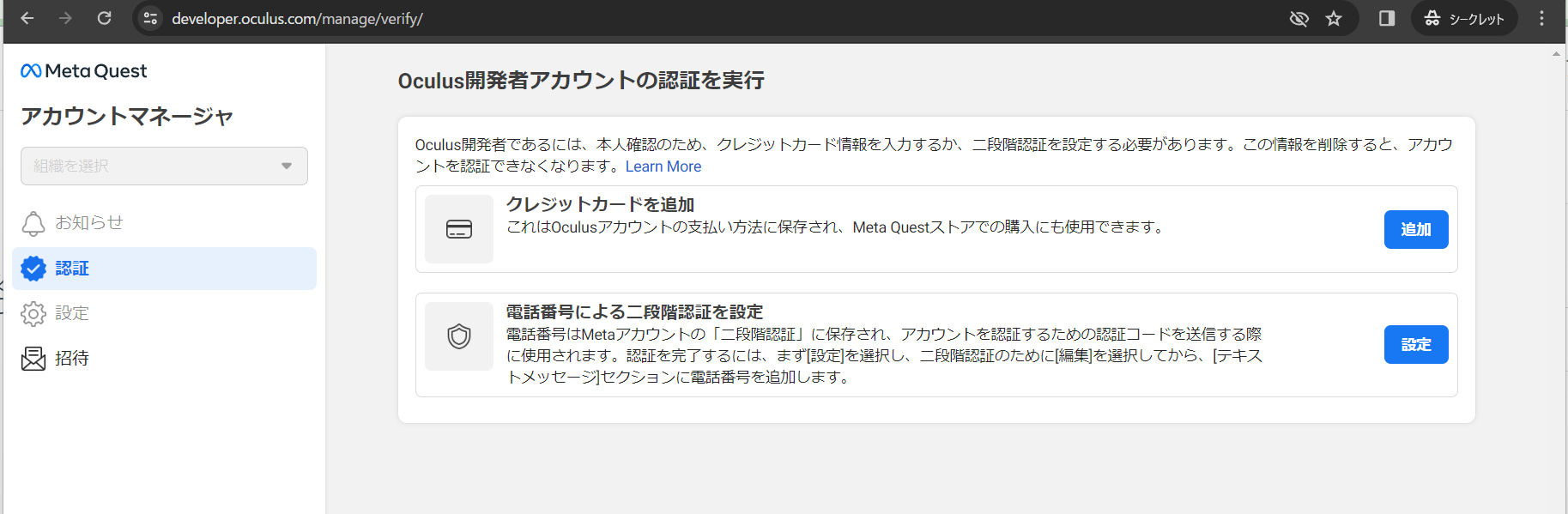Click the gear icon for 設定
Image resolution: width=1568 pixels, height=514 pixels.
33,314
